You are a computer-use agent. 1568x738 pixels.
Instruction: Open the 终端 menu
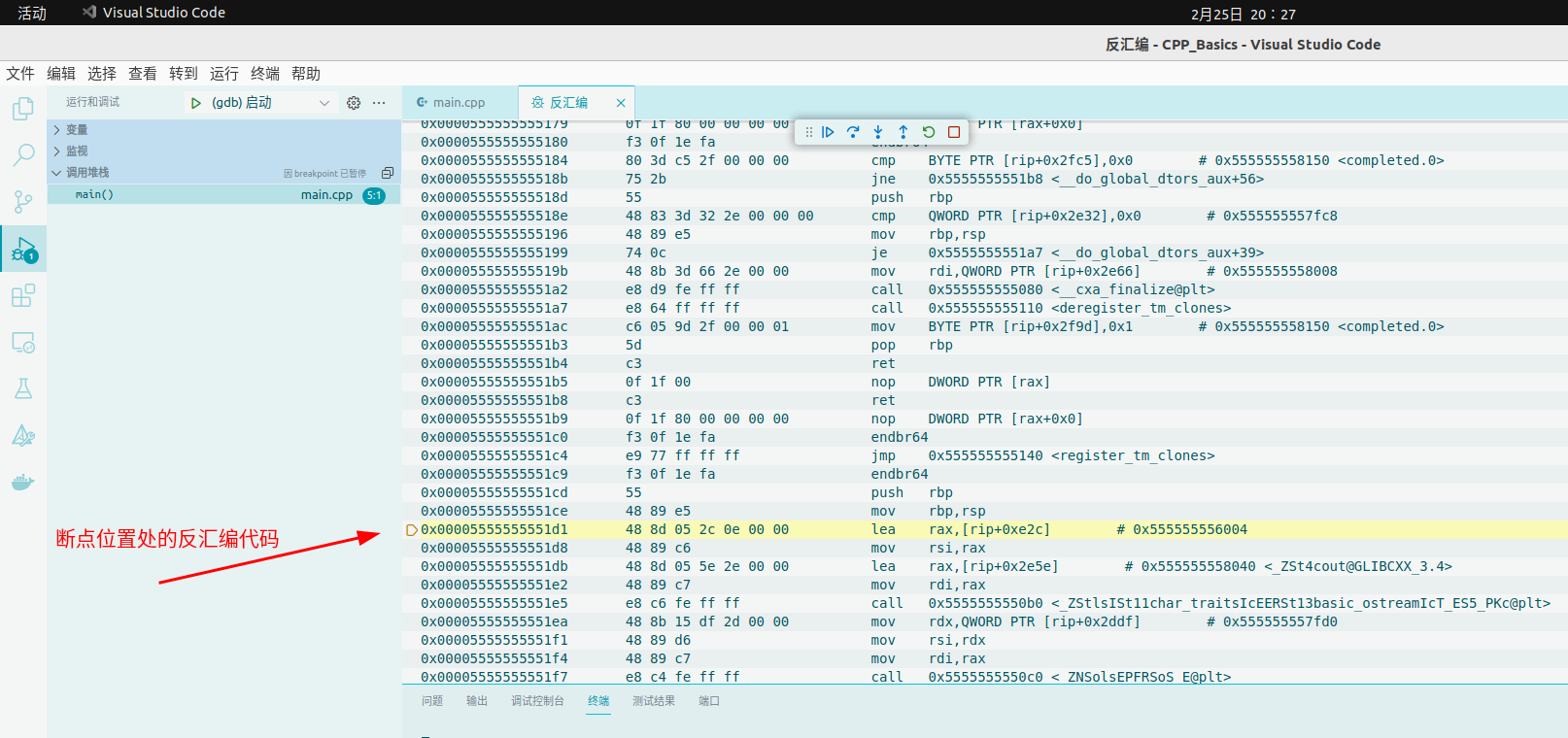point(265,74)
